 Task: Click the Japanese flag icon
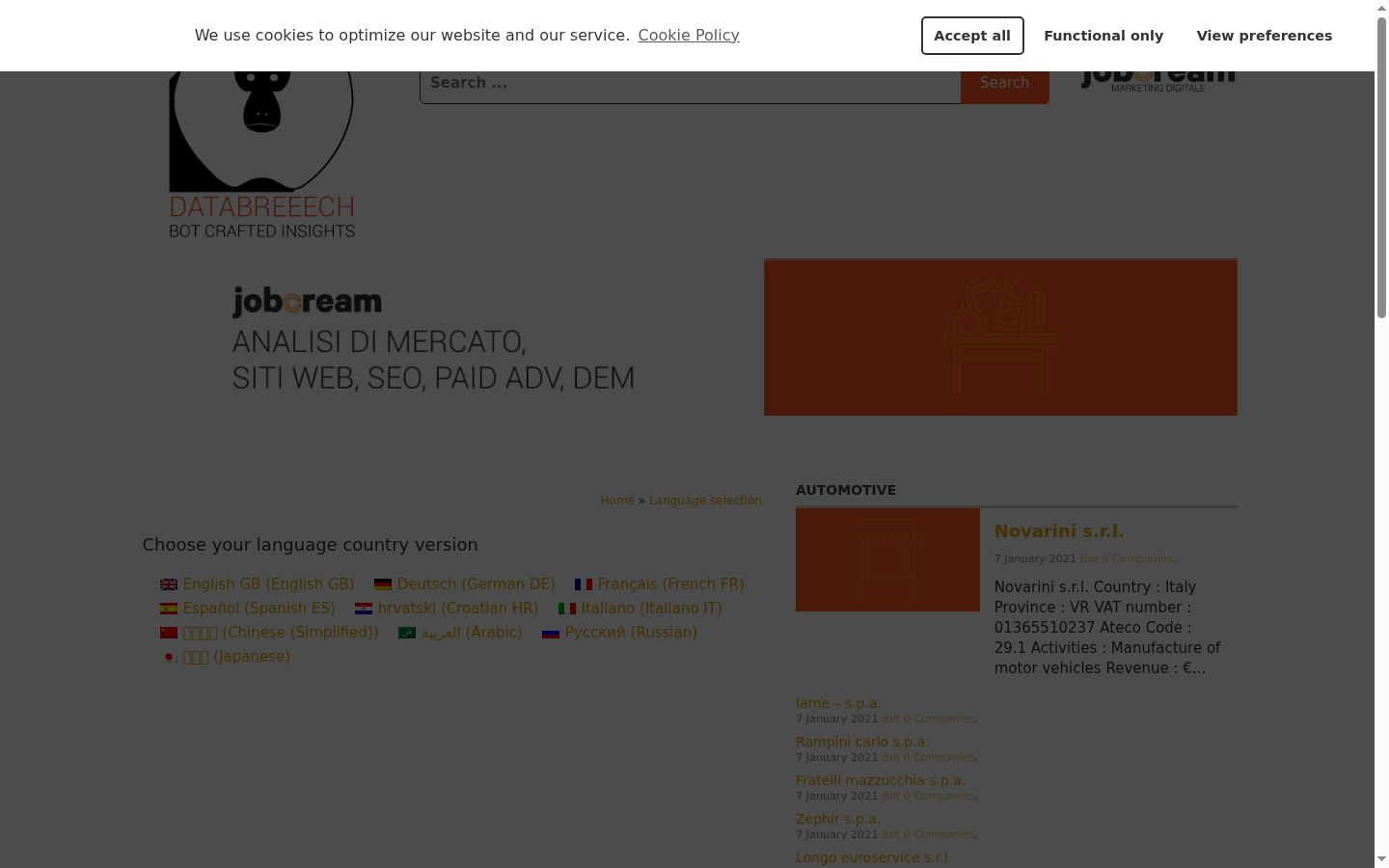[169, 657]
